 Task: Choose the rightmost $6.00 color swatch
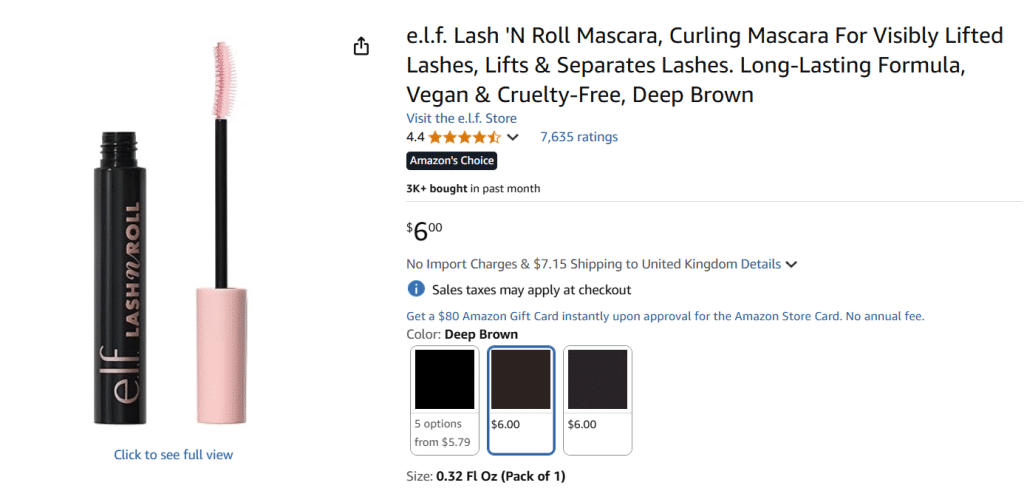597,399
